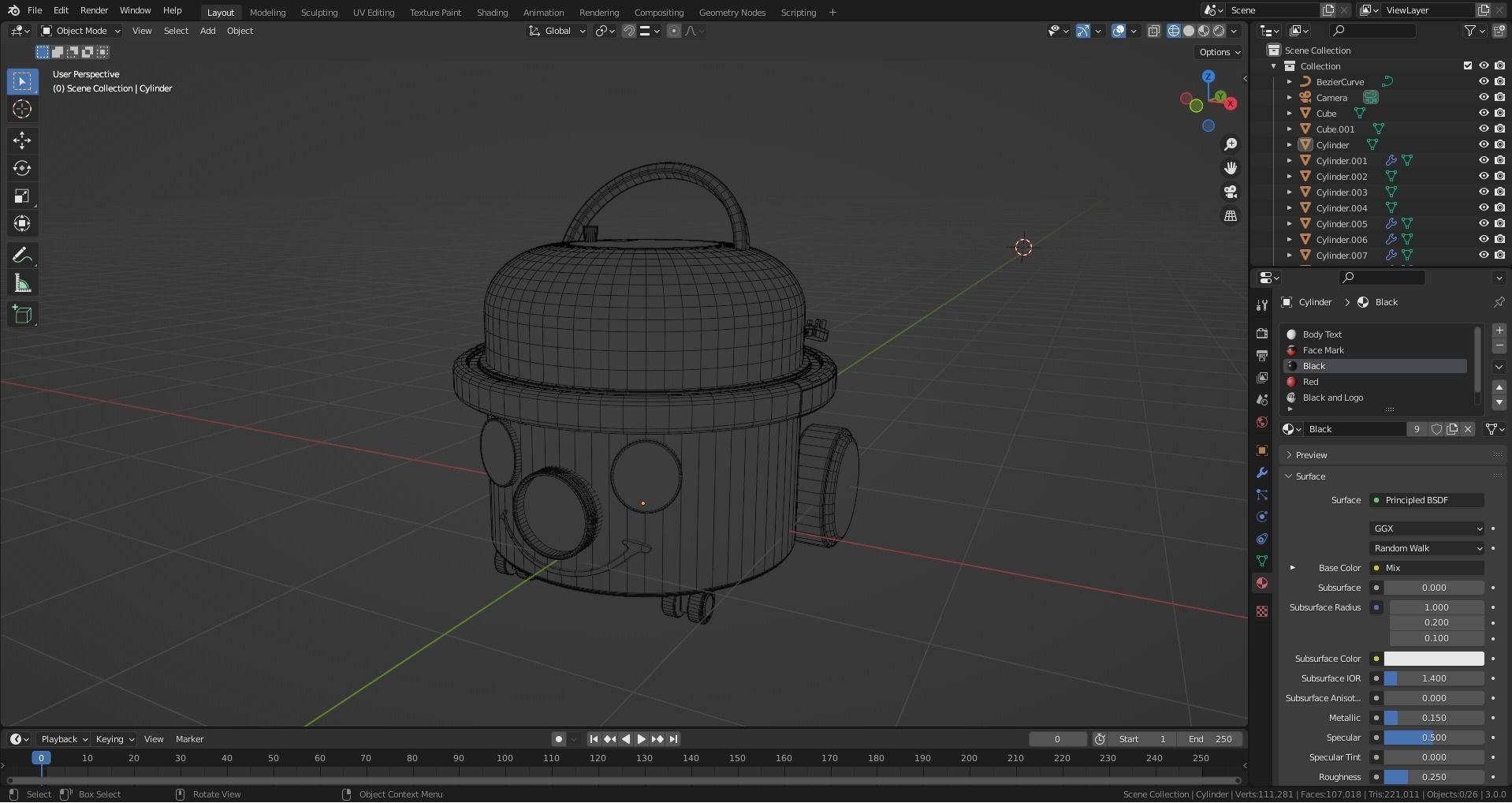Open Random Walk subsurface method dropdown
The width and height of the screenshot is (1512, 803).
(x=1427, y=548)
